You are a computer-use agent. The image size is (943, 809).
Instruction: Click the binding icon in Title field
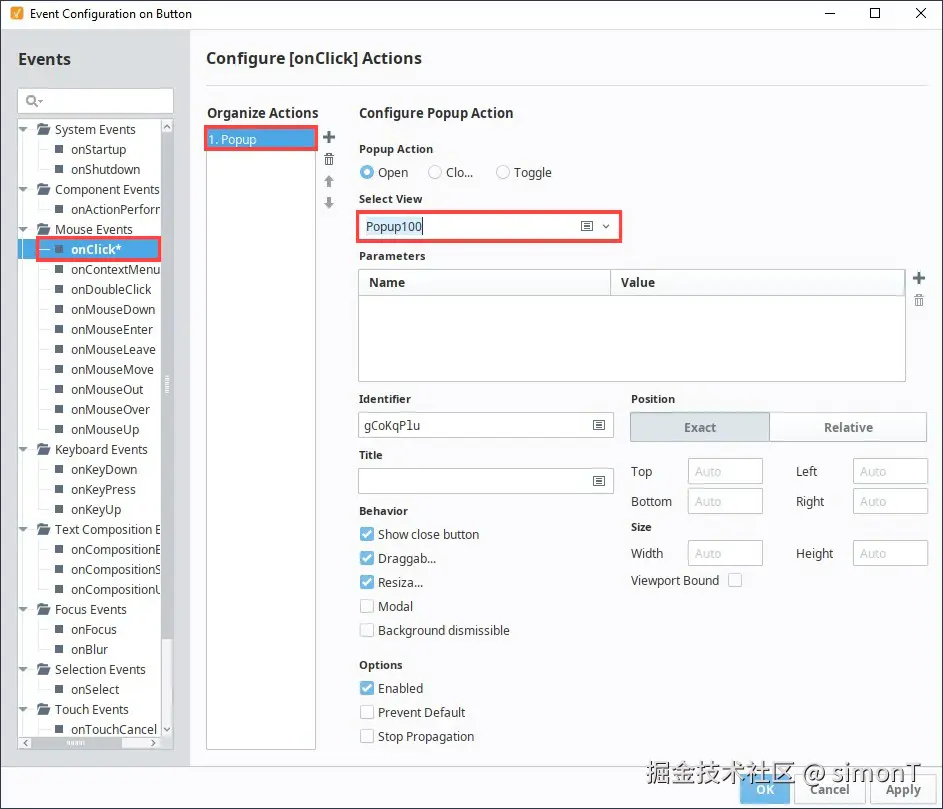pyautogui.click(x=599, y=481)
